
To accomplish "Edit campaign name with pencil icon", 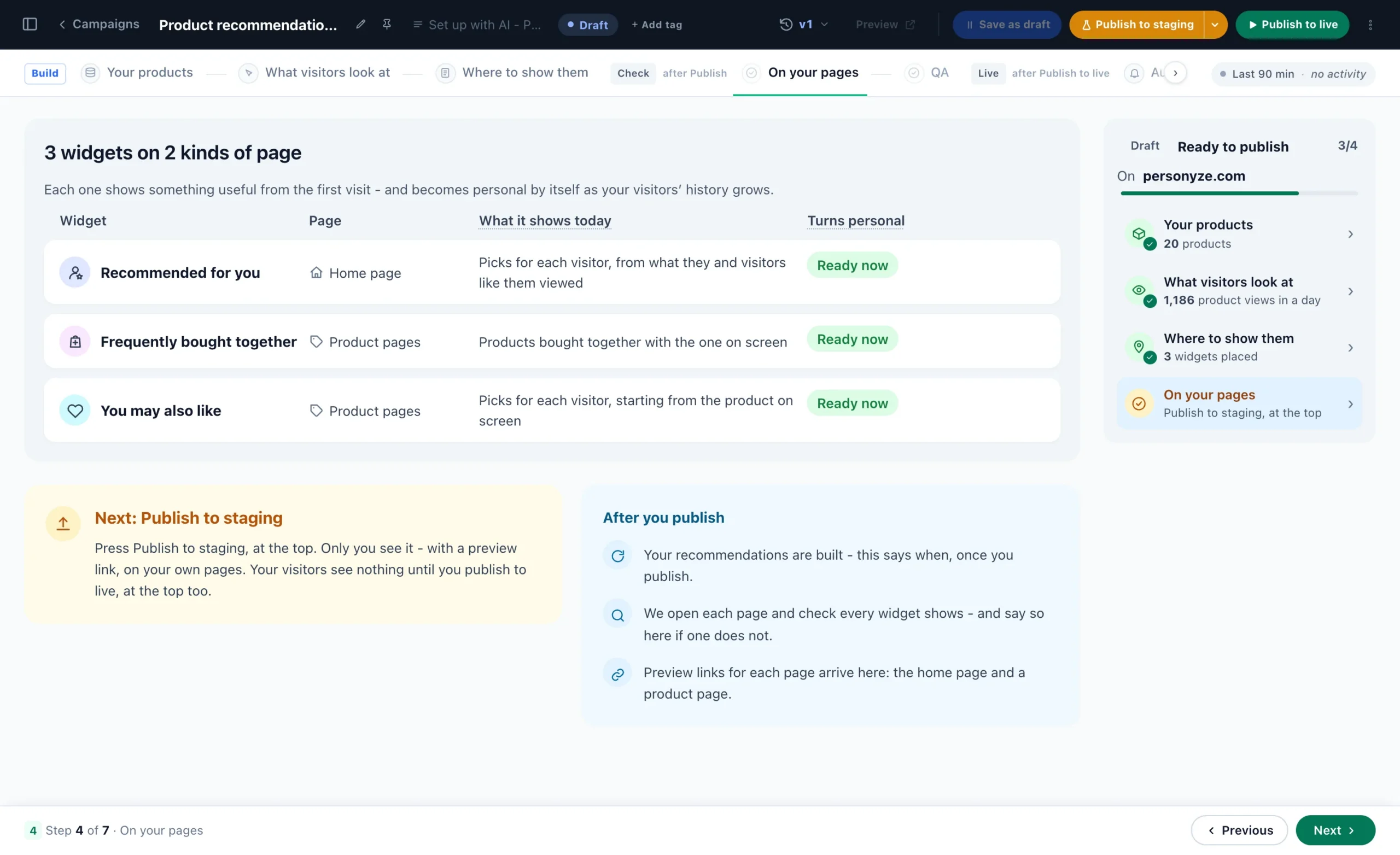I will click(x=360, y=25).
